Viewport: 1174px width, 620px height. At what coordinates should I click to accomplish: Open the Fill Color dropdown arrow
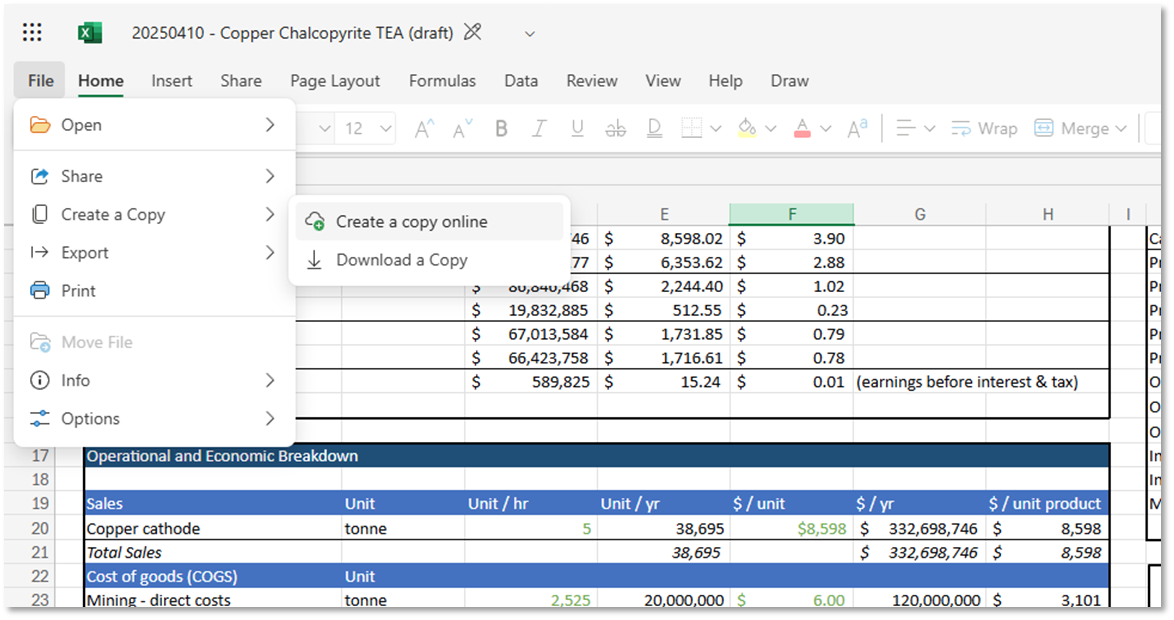coord(770,129)
